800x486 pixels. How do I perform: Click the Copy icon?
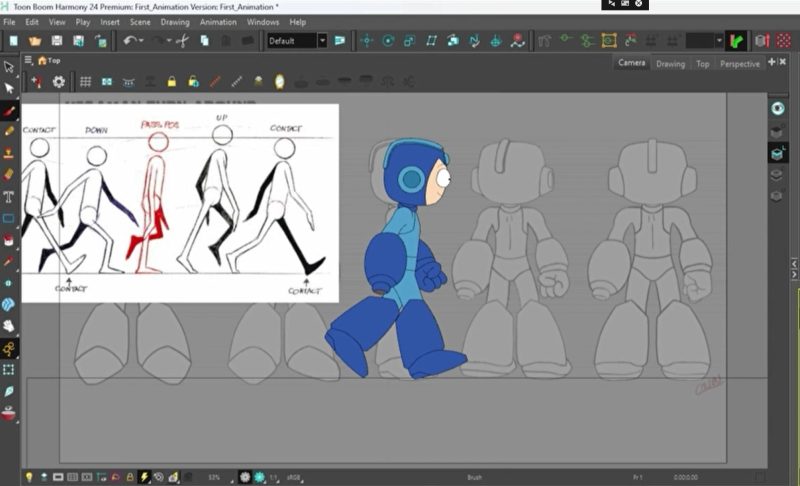point(205,41)
